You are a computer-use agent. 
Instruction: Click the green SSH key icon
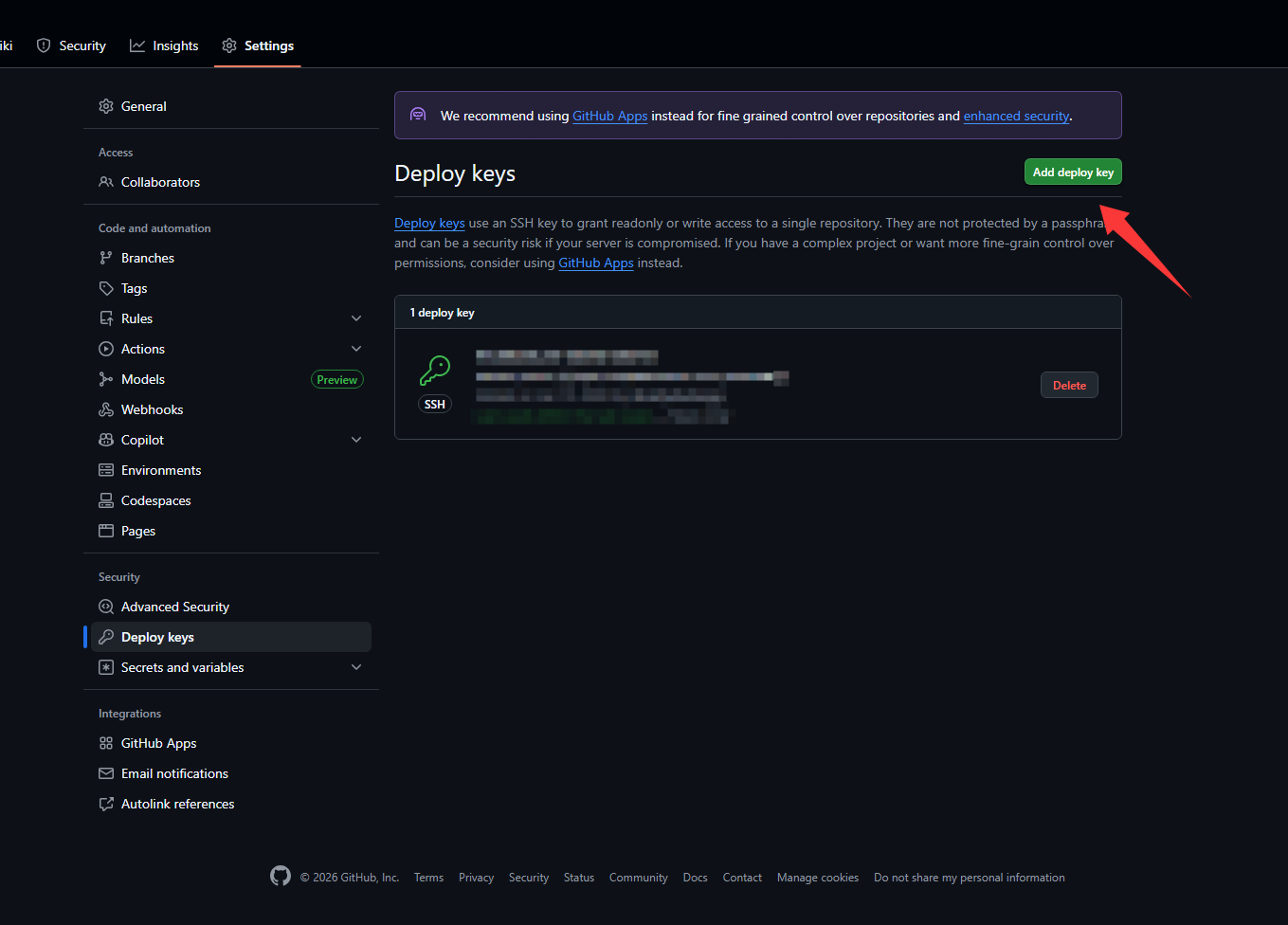(x=434, y=370)
